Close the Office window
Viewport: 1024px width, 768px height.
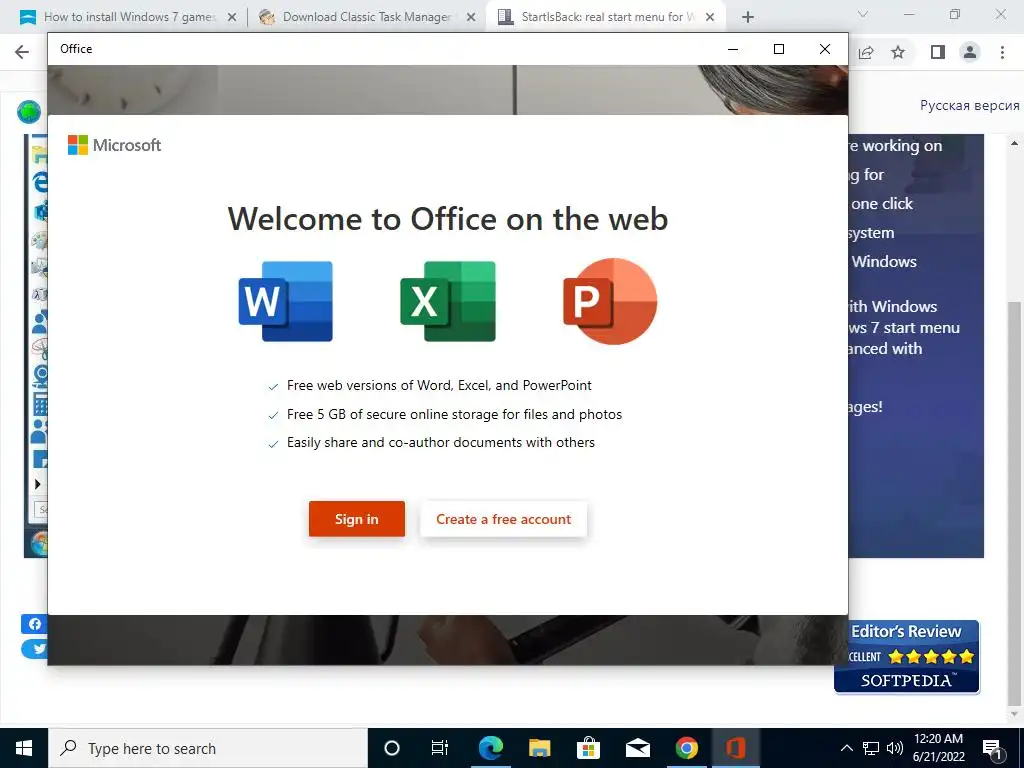pos(825,49)
